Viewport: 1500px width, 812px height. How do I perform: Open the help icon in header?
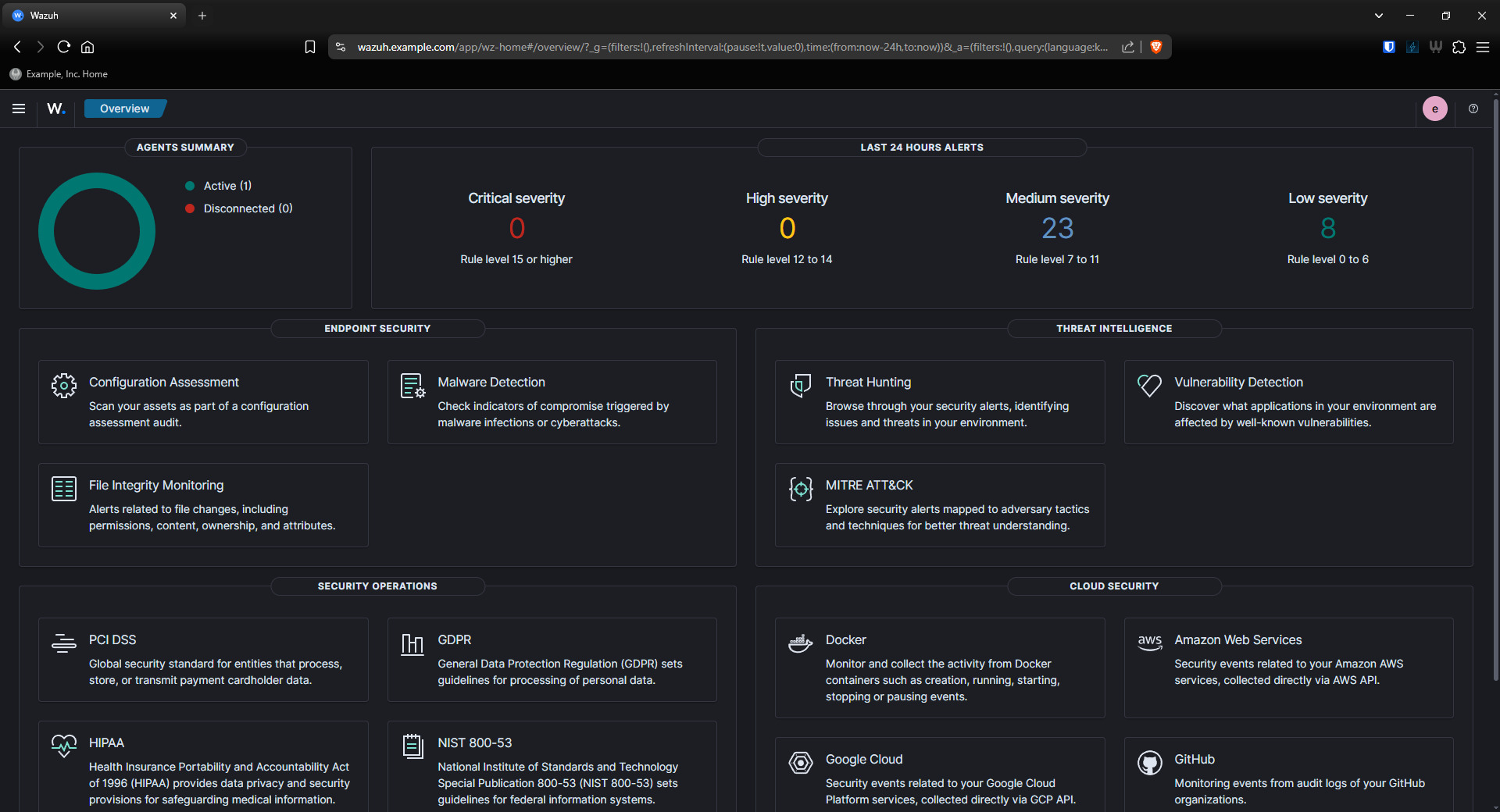1473,109
